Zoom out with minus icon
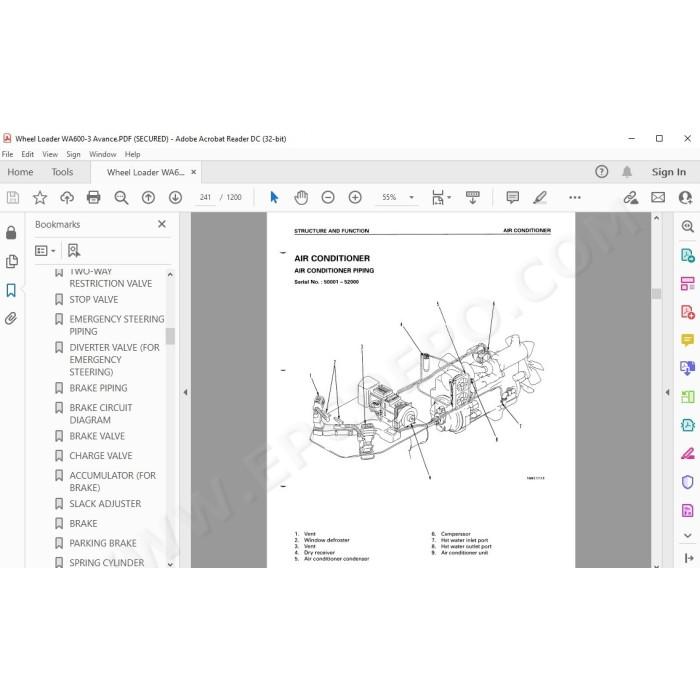700x700 pixels. [328, 197]
